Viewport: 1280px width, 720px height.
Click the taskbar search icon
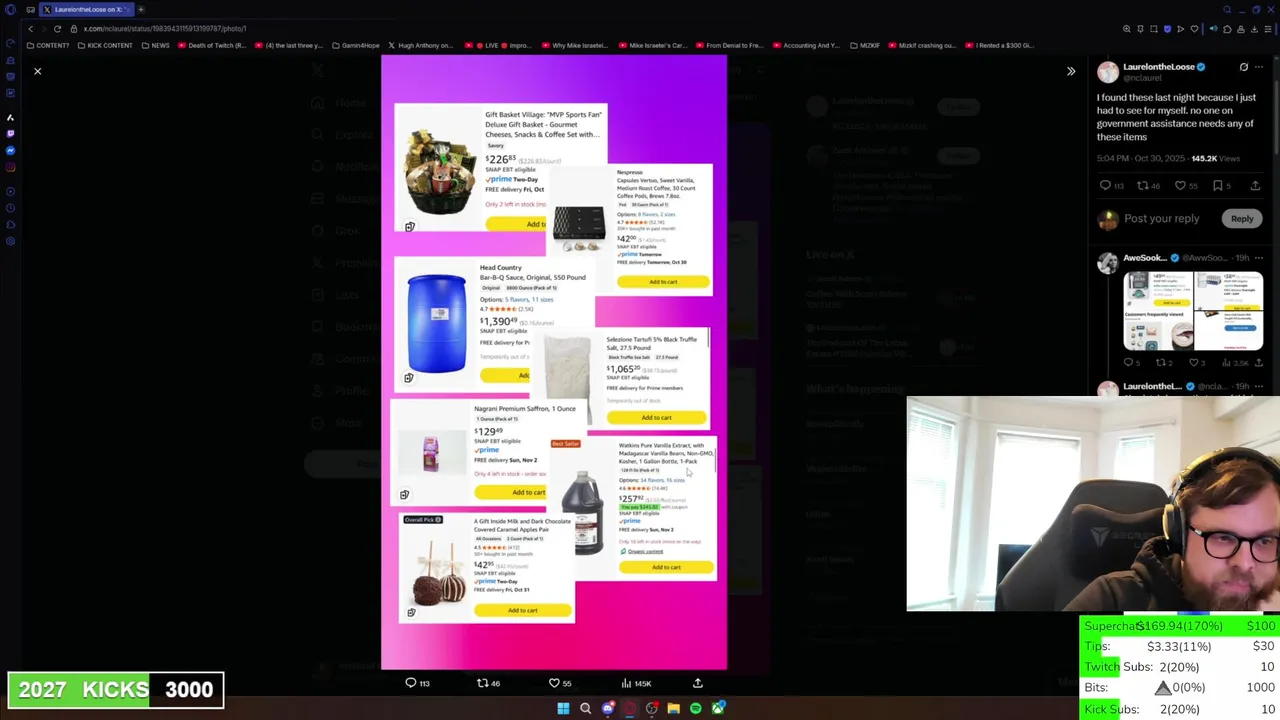[x=585, y=708]
